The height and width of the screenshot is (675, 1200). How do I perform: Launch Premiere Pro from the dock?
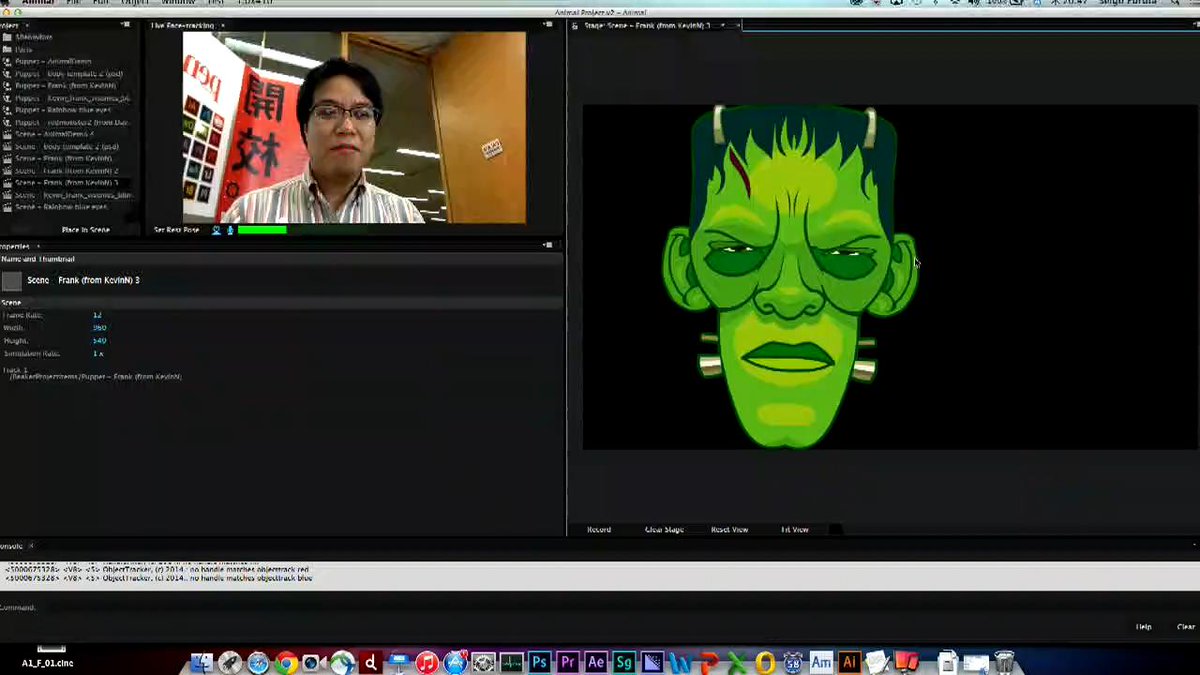coord(568,662)
